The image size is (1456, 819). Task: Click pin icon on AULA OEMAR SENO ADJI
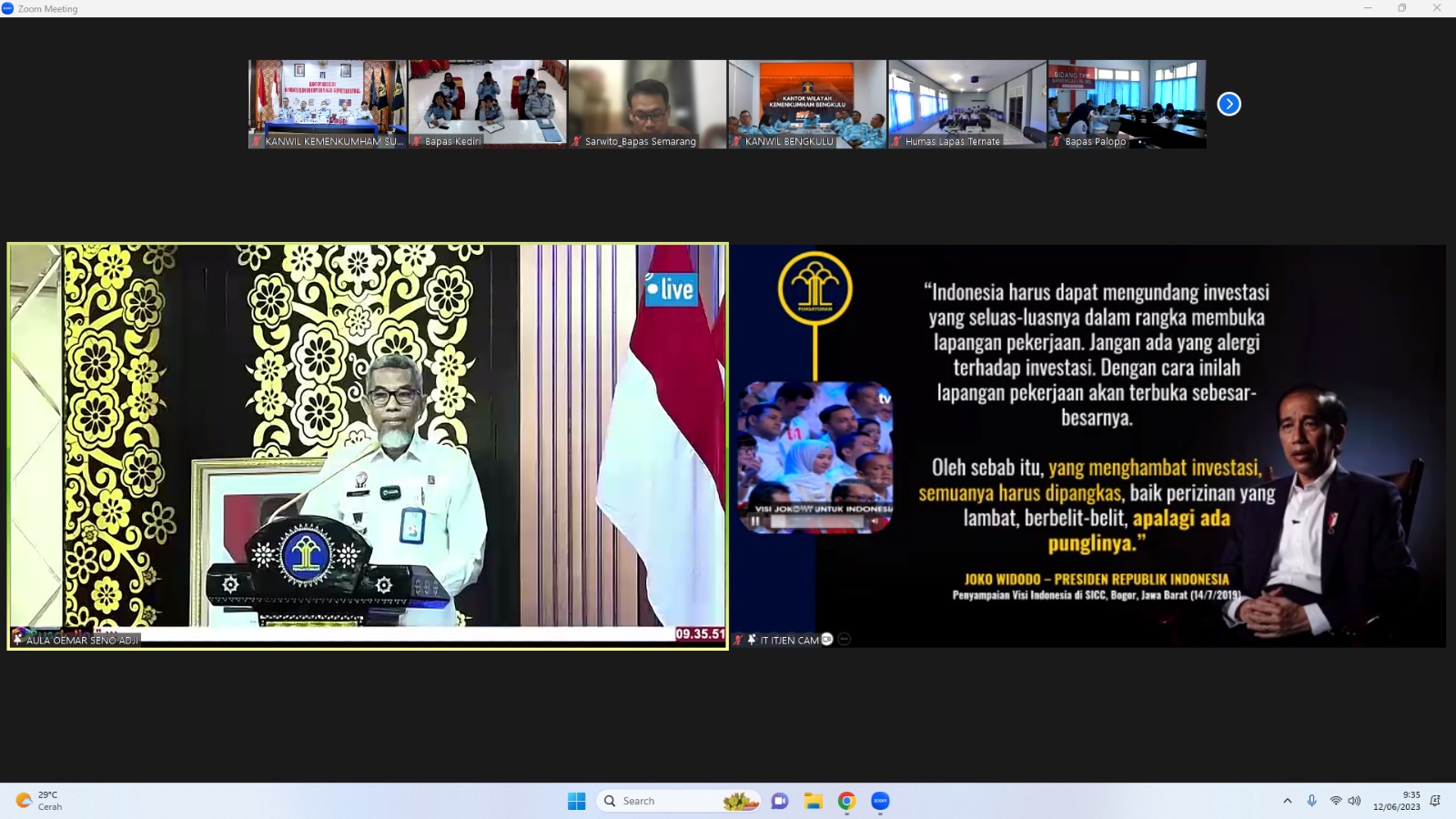point(17,640)
